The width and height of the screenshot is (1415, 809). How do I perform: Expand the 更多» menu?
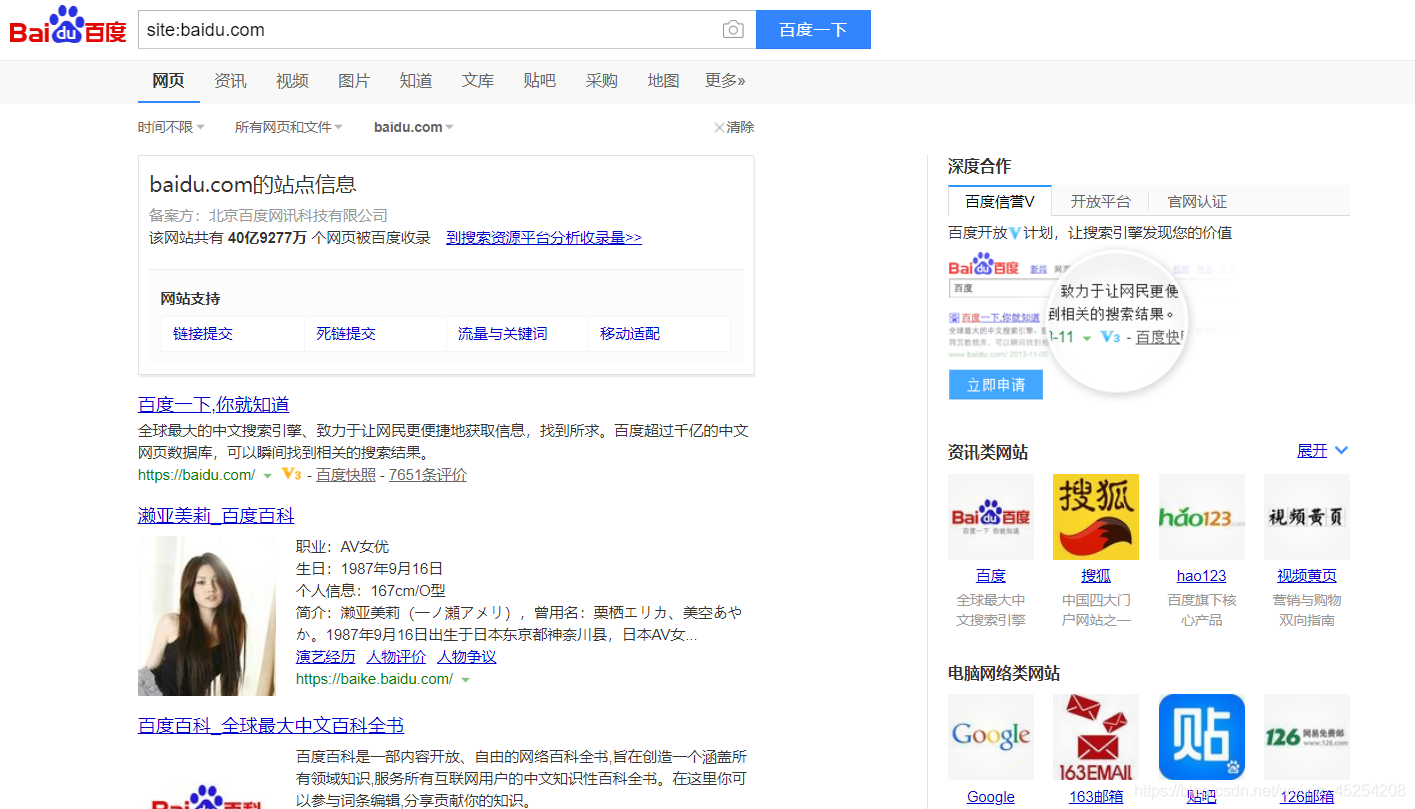coord(725,81)
